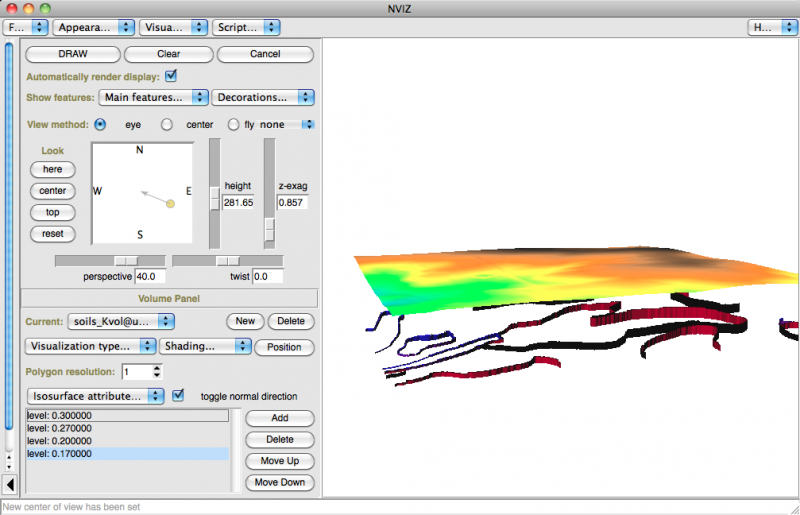
Task: Enable the "fly" view method radio button
Action: pos(234,125)
